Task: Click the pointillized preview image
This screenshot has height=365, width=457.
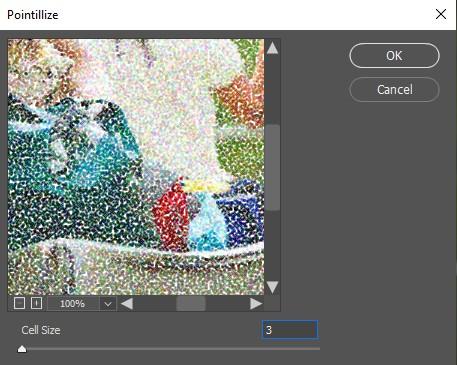Action: tap(136, 167)
